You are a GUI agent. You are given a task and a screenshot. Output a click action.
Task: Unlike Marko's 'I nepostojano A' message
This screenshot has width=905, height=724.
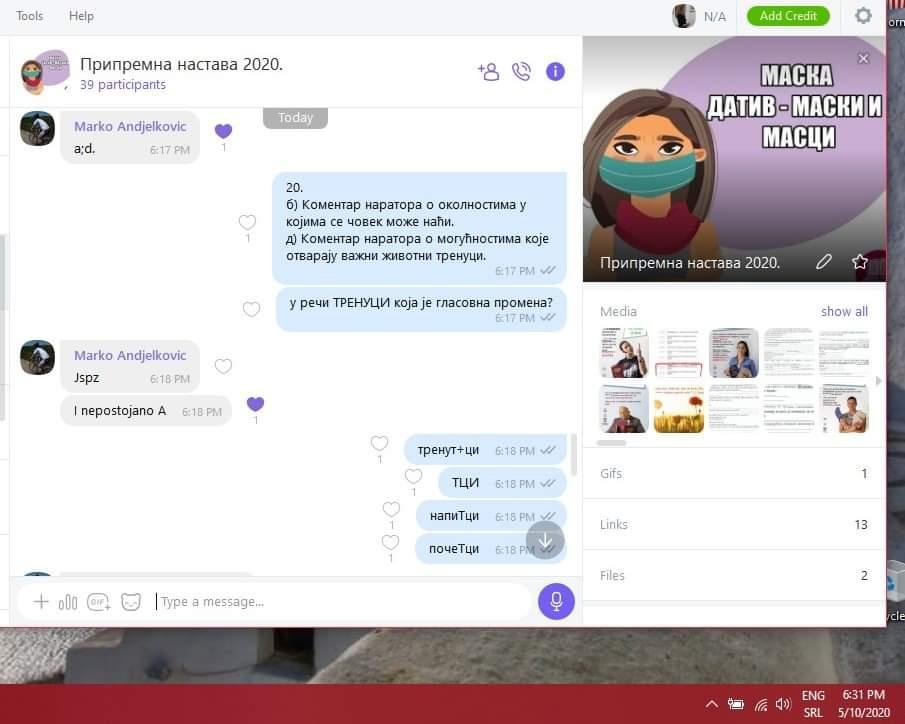tap(255, 404)
